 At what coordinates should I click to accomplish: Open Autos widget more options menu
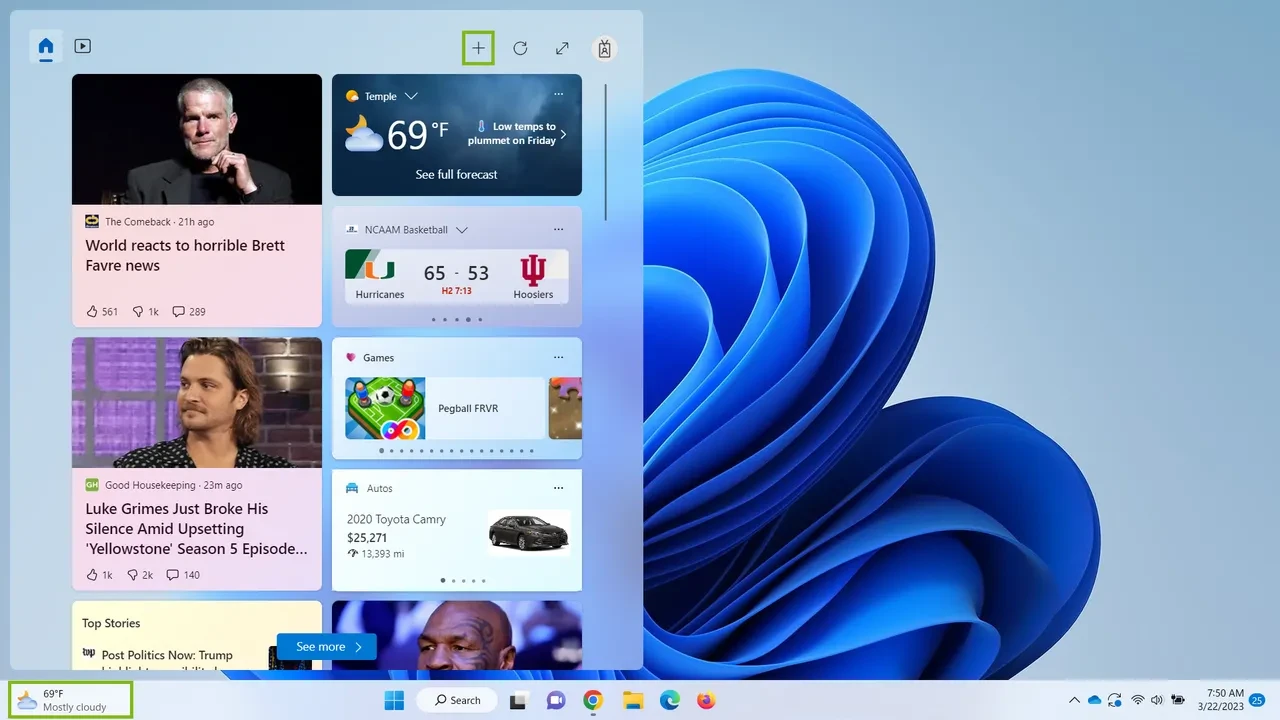[558, 488]
